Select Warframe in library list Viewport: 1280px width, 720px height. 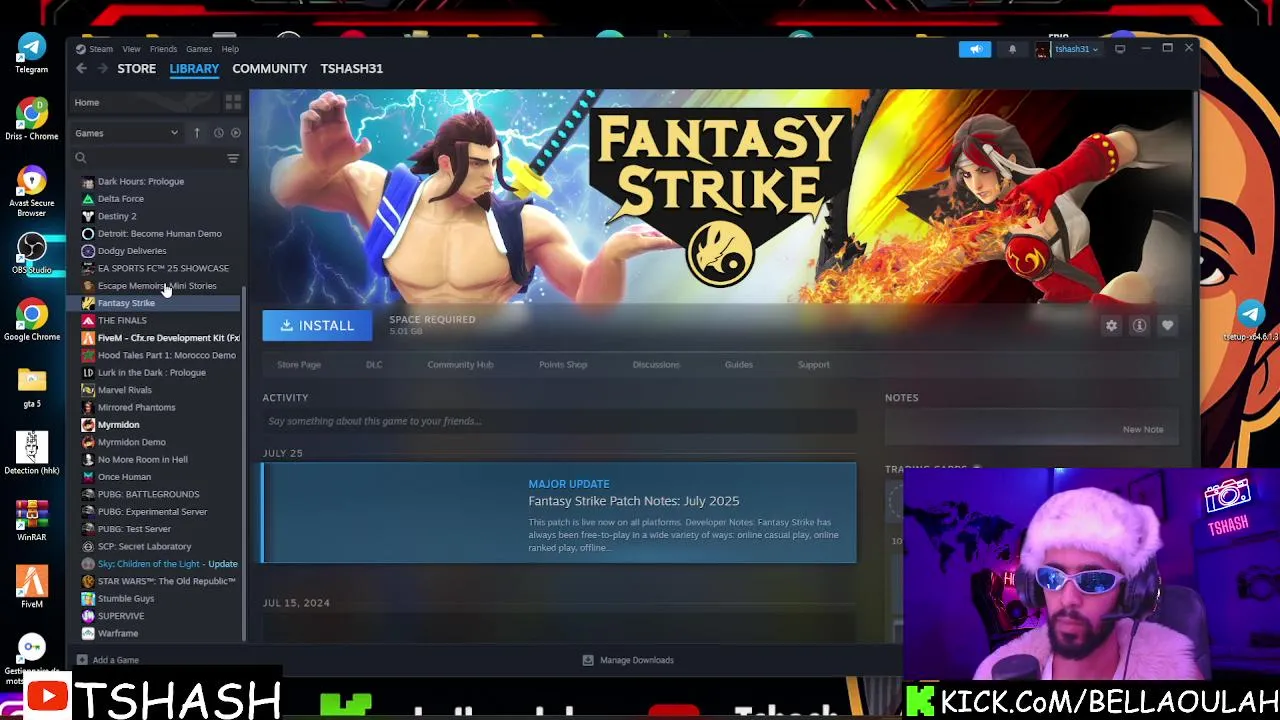pyautogui.click(x=118, y=633)
